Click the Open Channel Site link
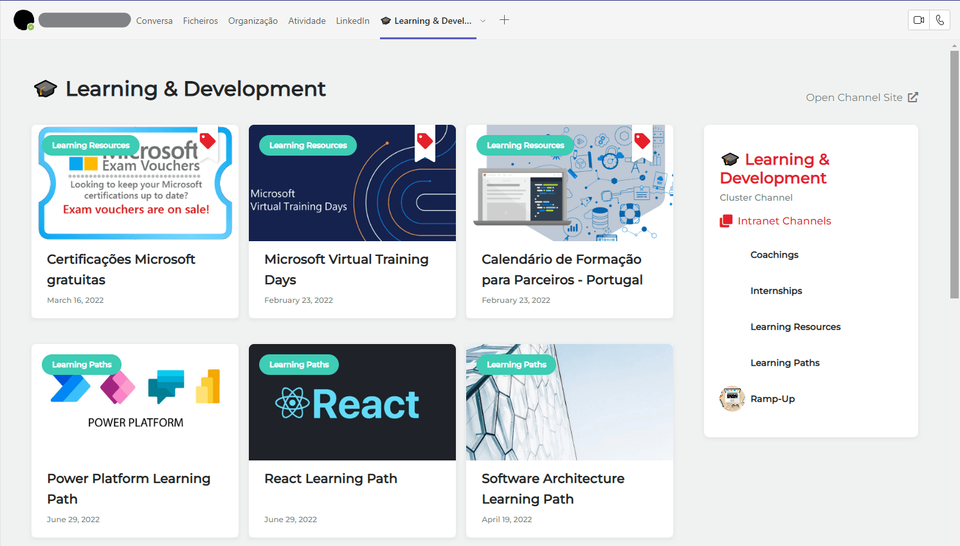The image size is (960, 546). point(861,97)
